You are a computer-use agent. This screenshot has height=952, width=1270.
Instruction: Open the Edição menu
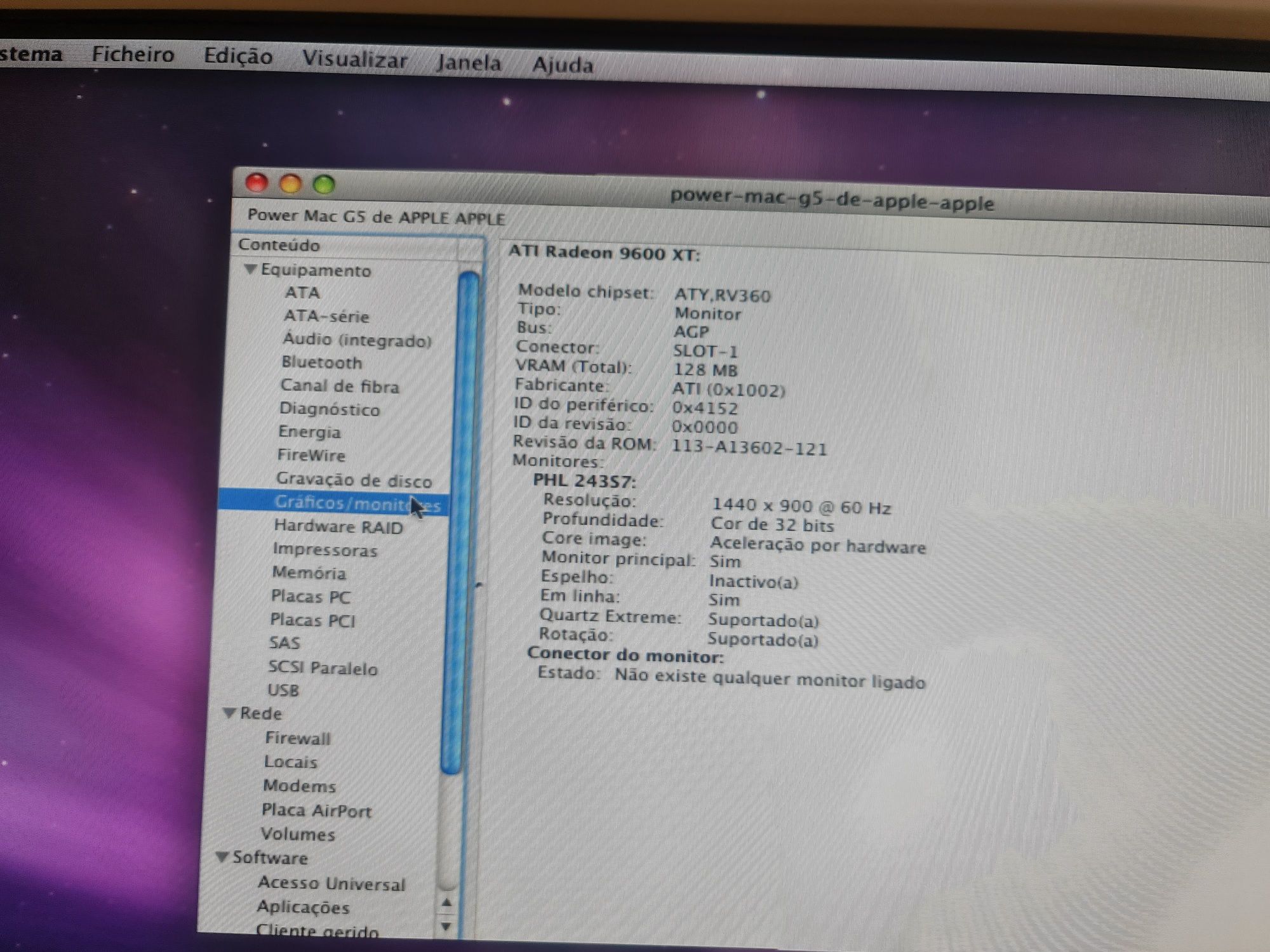tap(238, 56)
